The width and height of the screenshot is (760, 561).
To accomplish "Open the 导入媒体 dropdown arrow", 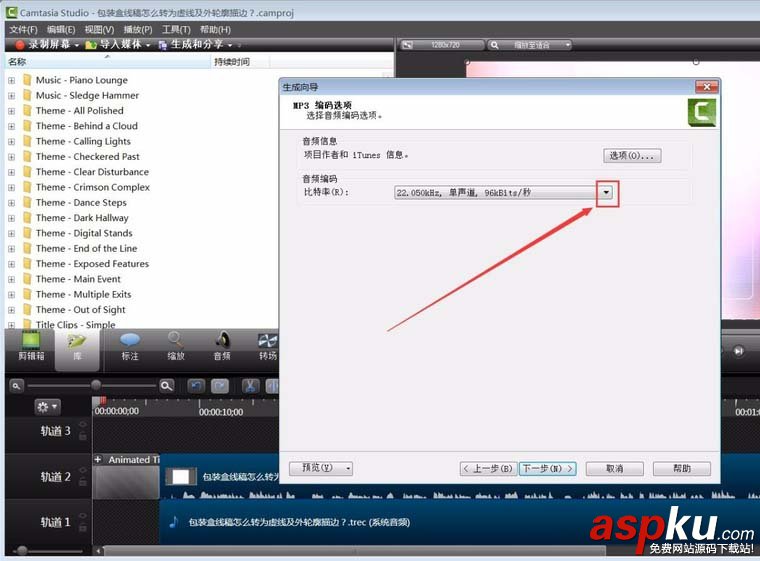I will click(148, 46).
